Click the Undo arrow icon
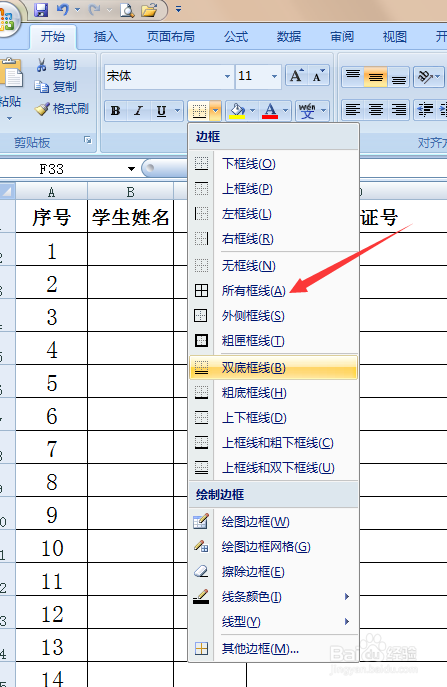This screenshot has width=447, height=687. pos(63,9)
